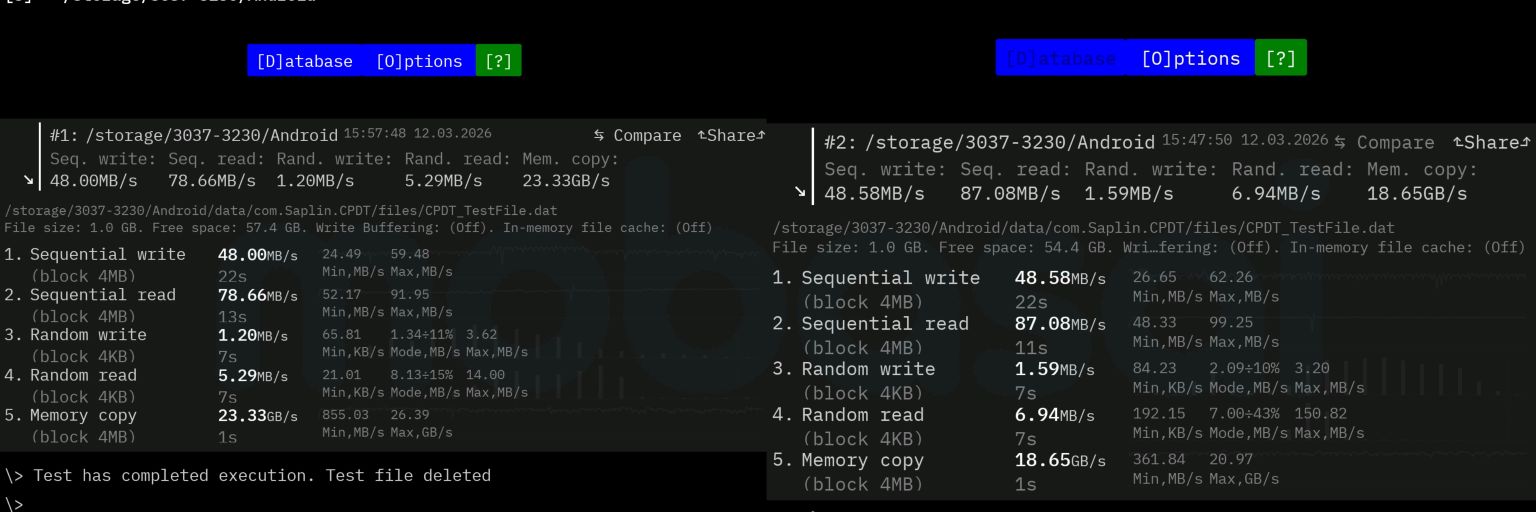
Task: Click the dimmed [D]atabase item on right
Action: click(1061, 58)
